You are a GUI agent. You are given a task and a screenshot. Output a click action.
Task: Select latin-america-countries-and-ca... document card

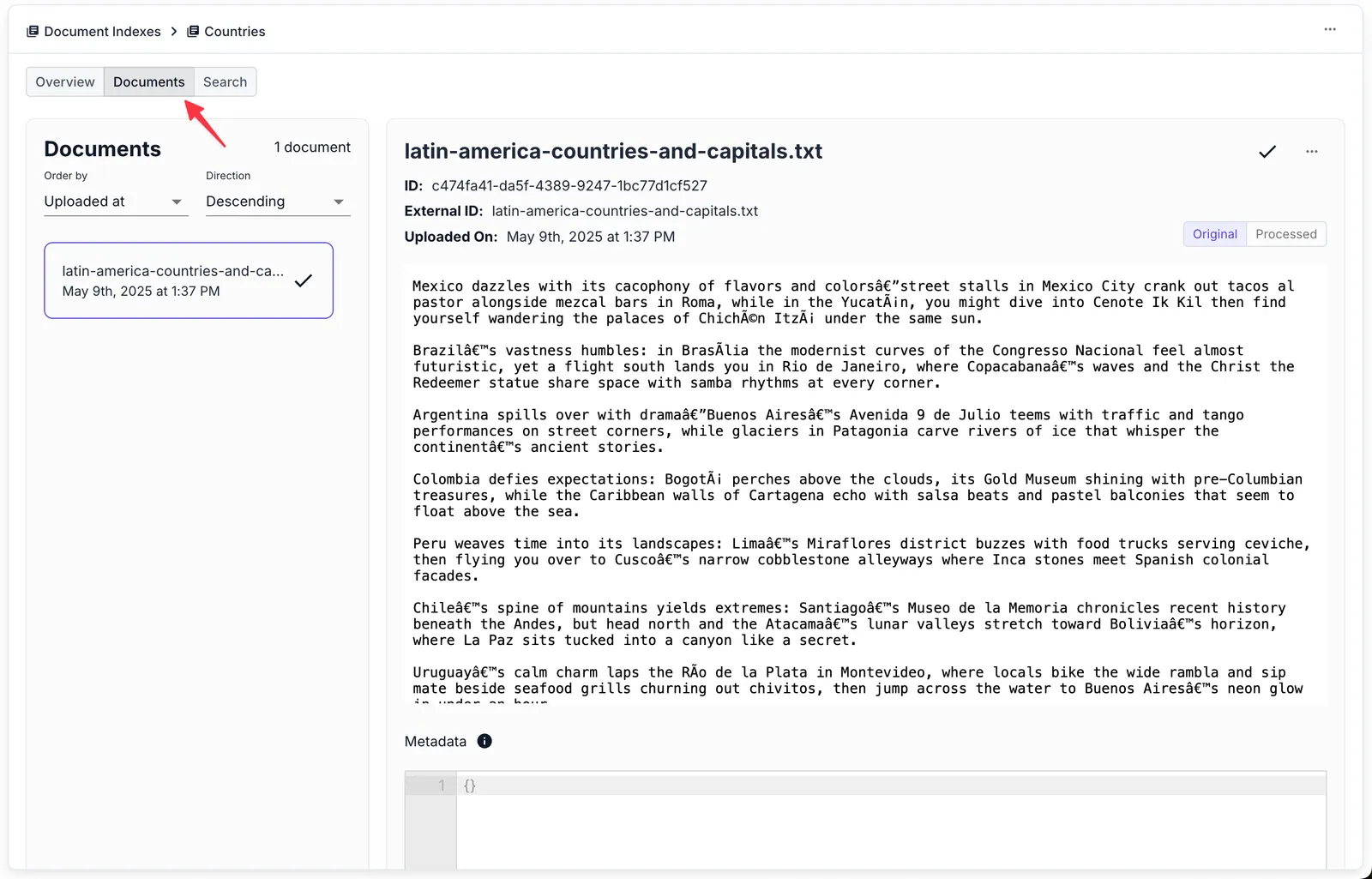tap(189, 280)
